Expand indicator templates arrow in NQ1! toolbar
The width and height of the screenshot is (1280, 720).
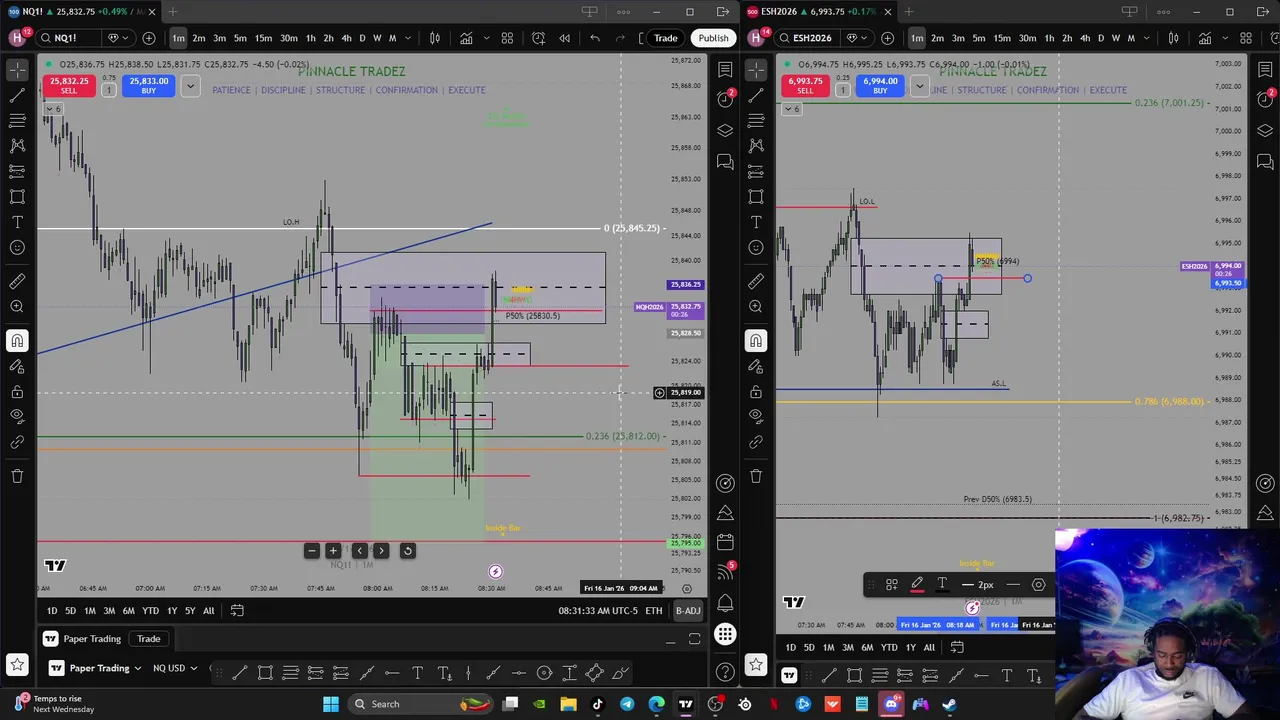[486, 38]
